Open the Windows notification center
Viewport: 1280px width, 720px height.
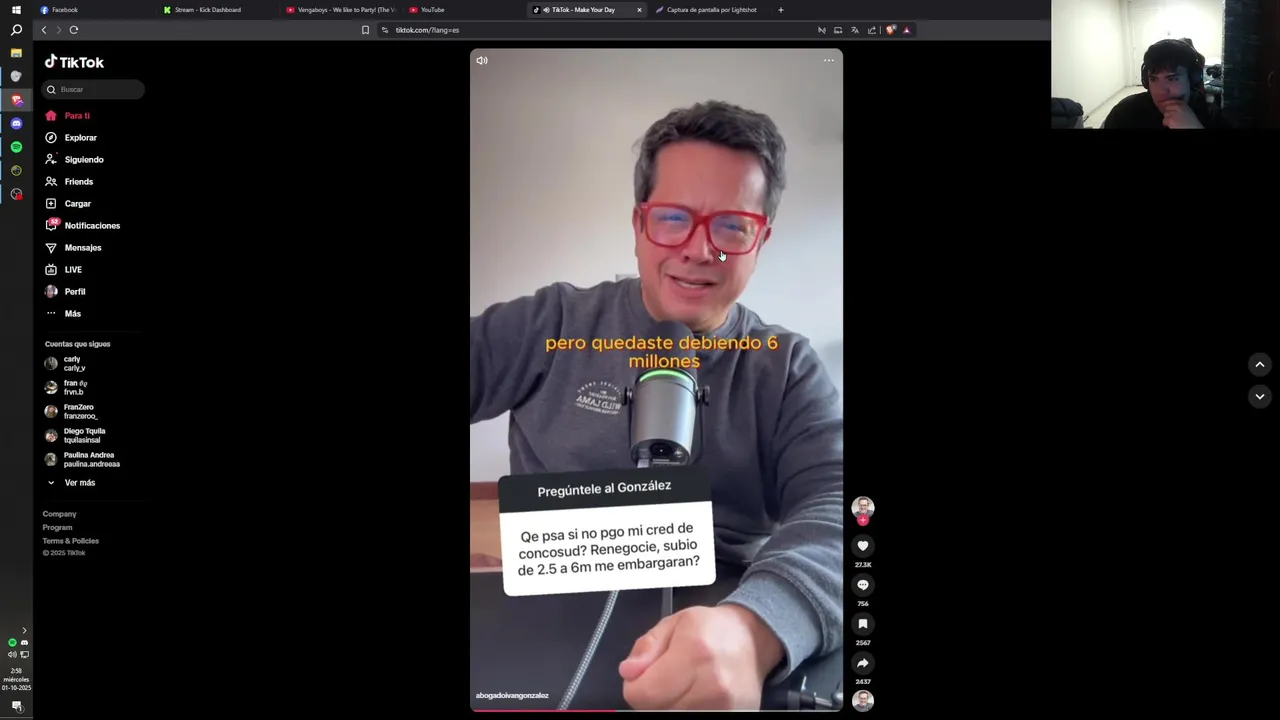[16, 706]
